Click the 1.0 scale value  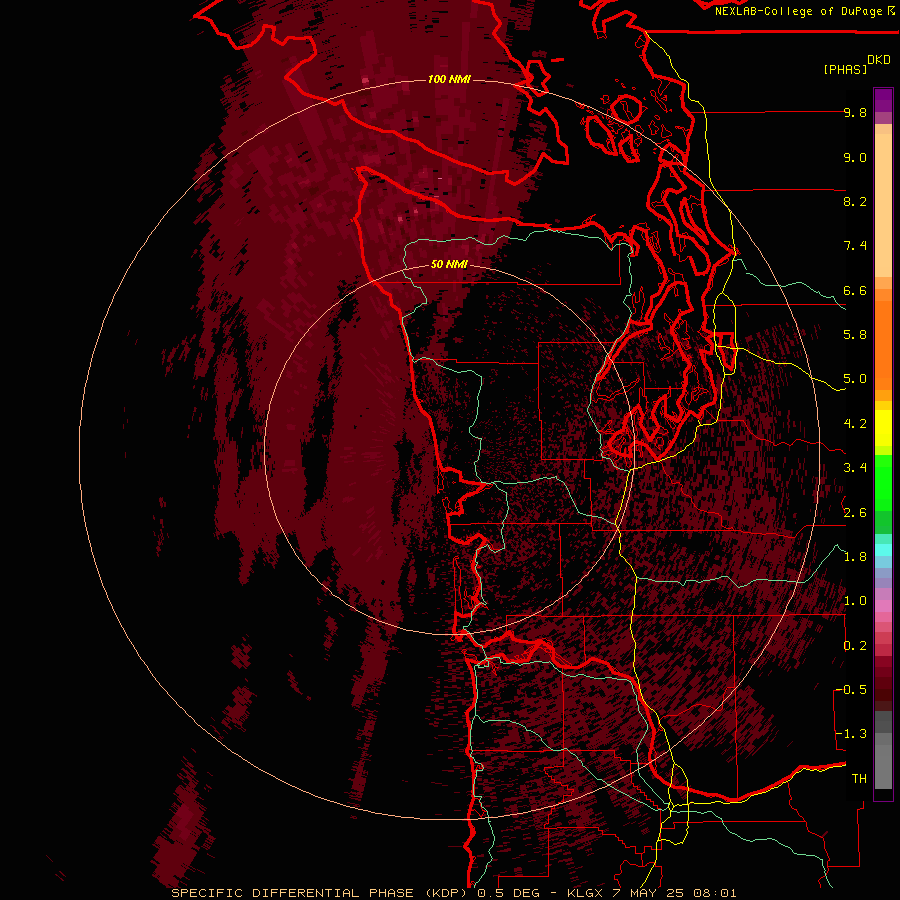click(855, 601)
